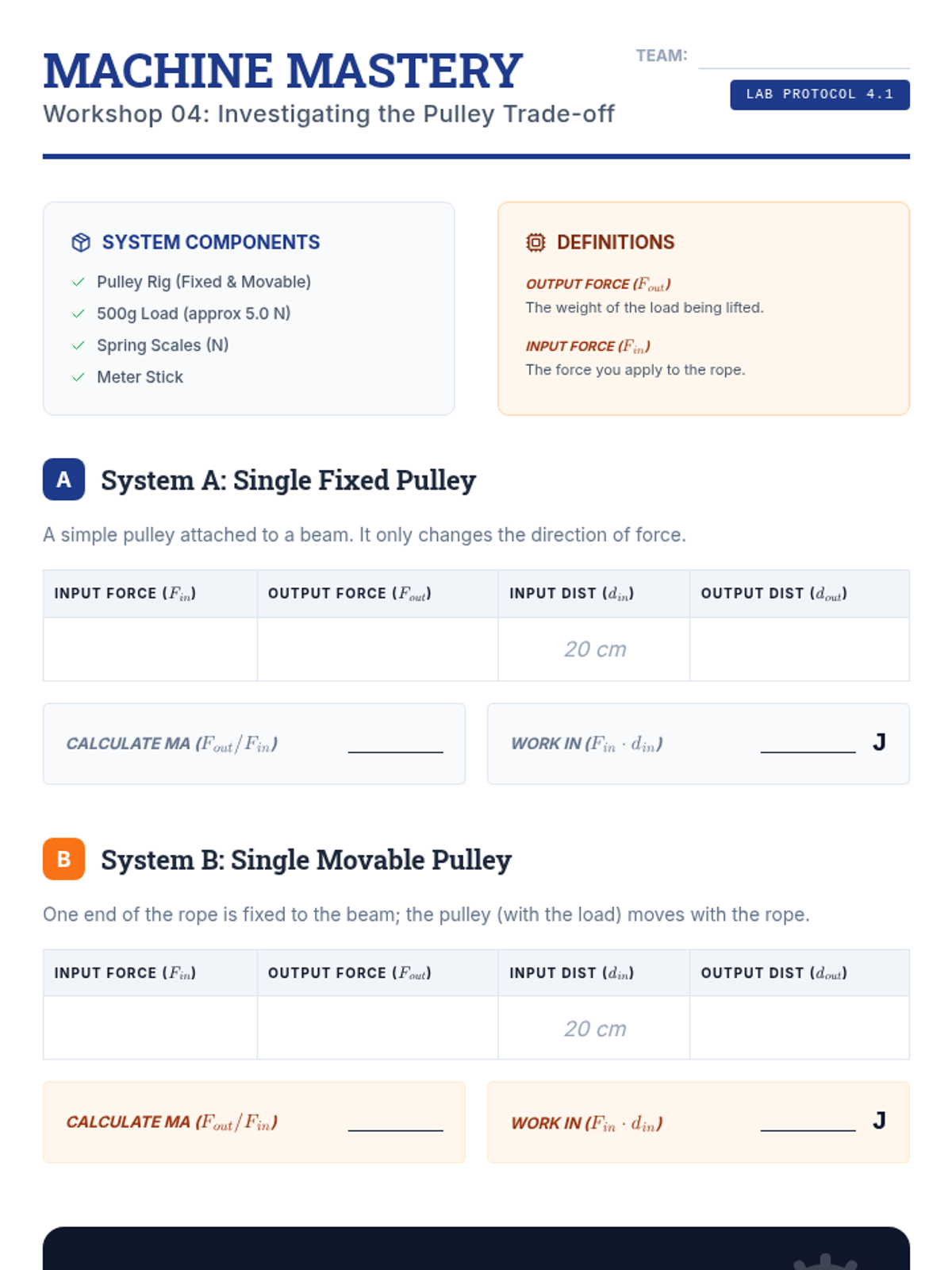The height and width of the screenshot is (1270, 952).
Task: Click the checkmark next to Spring Scales
Action: click(79, 345)
